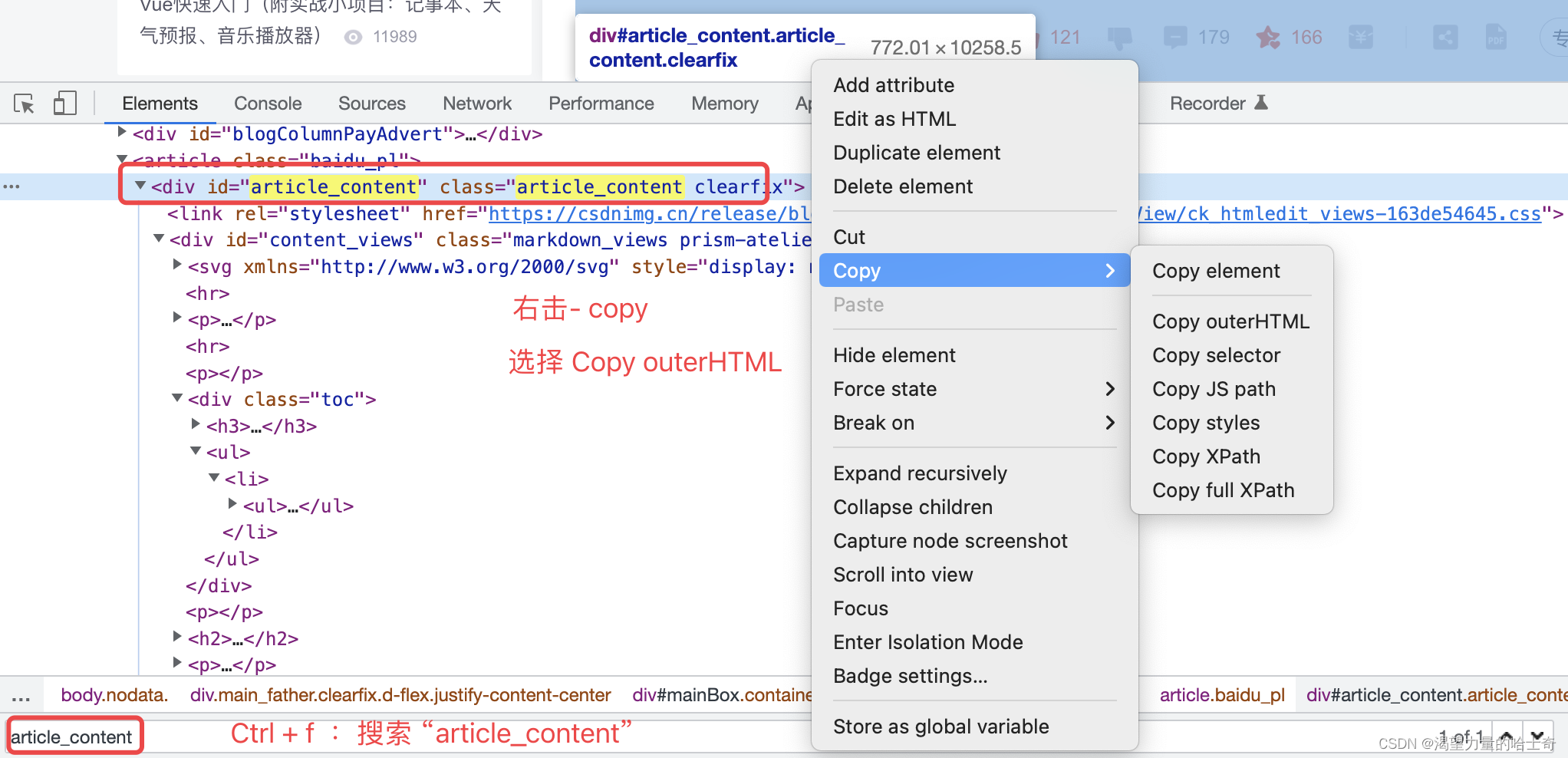Expand the h3 element node
This screenshot has height=758, width=1568.
(196, 424)
